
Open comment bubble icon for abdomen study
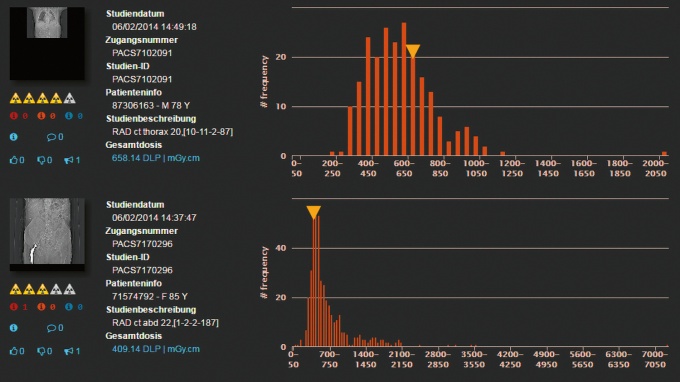point(51,328)
